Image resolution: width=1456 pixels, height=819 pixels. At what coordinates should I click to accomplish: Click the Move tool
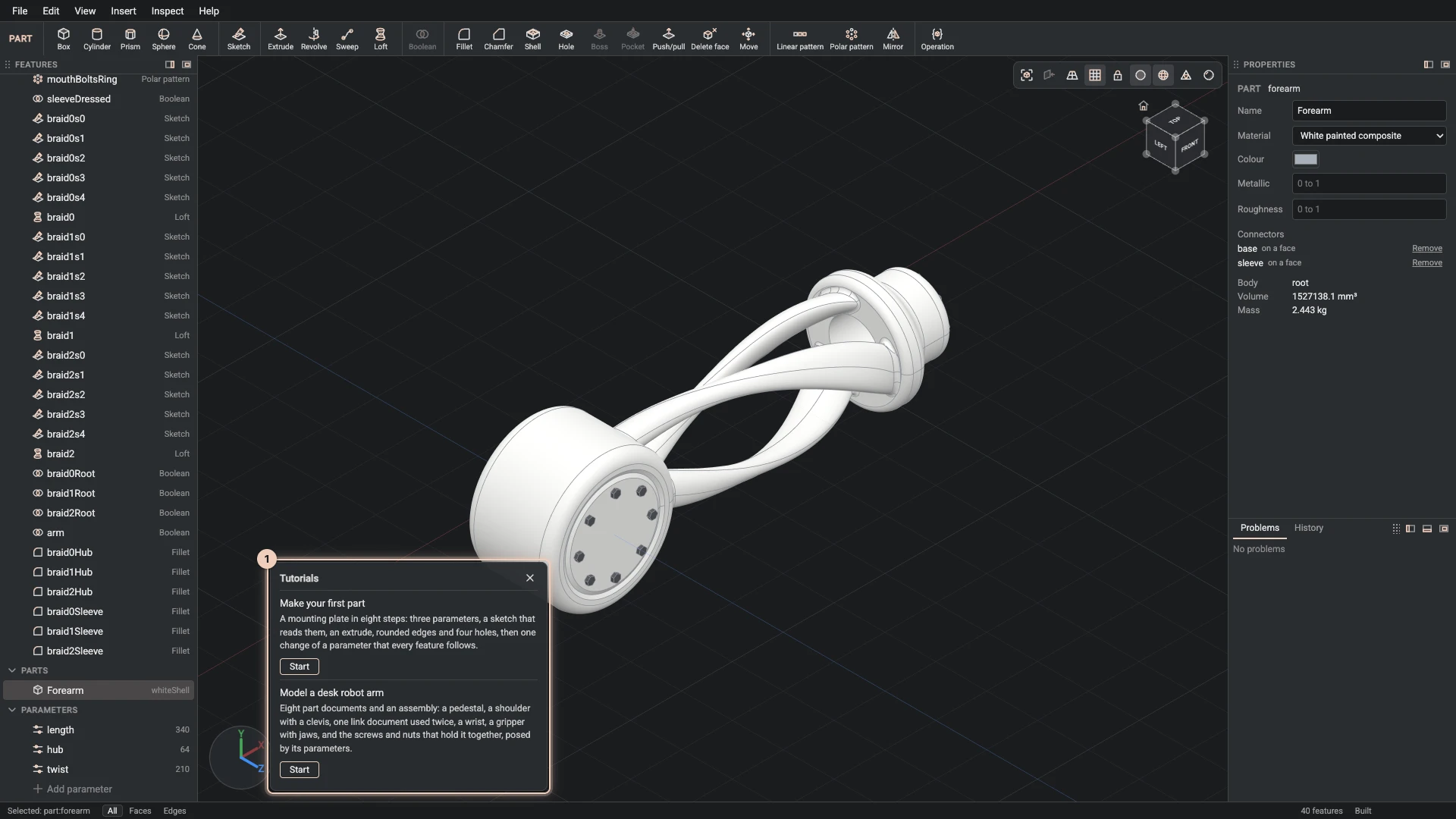pos(748,39)
